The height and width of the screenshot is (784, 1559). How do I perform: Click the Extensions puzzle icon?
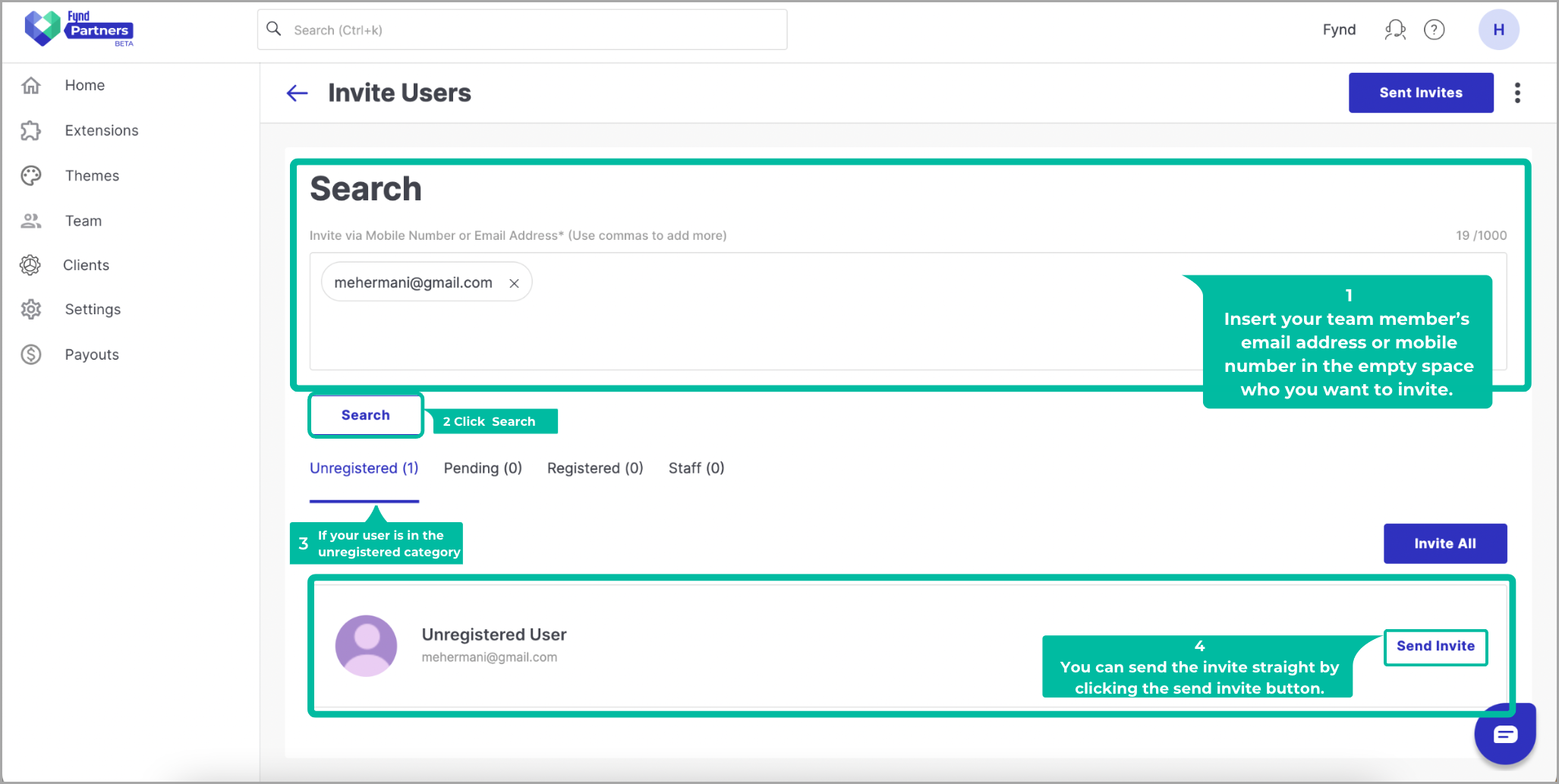pyautogui.click(x=31, y=131)
